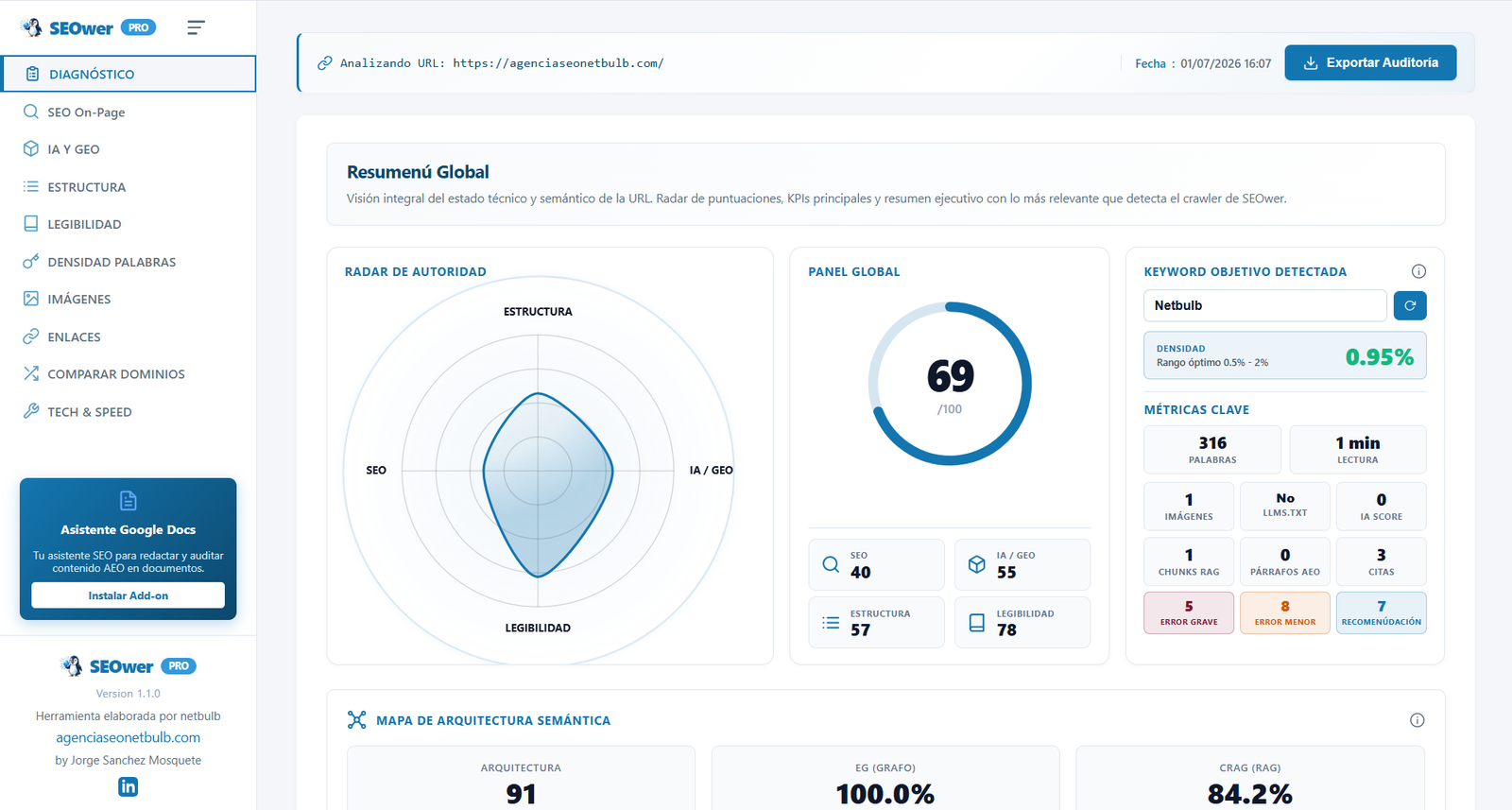Open the LinkedIn profile icon
The width and height of the screenshot is (1512, 810).
(129, 786)
